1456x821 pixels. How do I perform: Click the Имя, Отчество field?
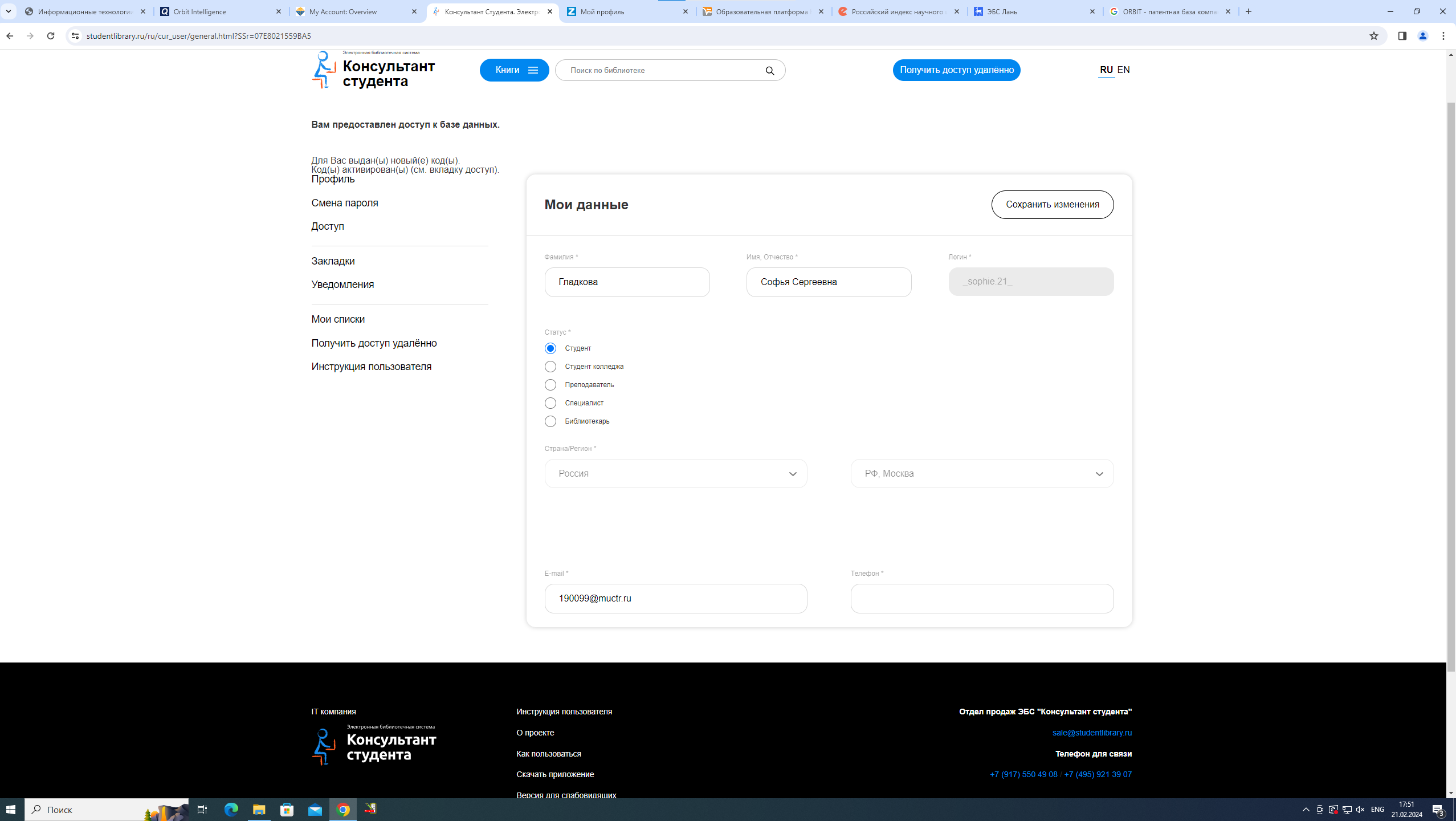(x=829, y=282)
